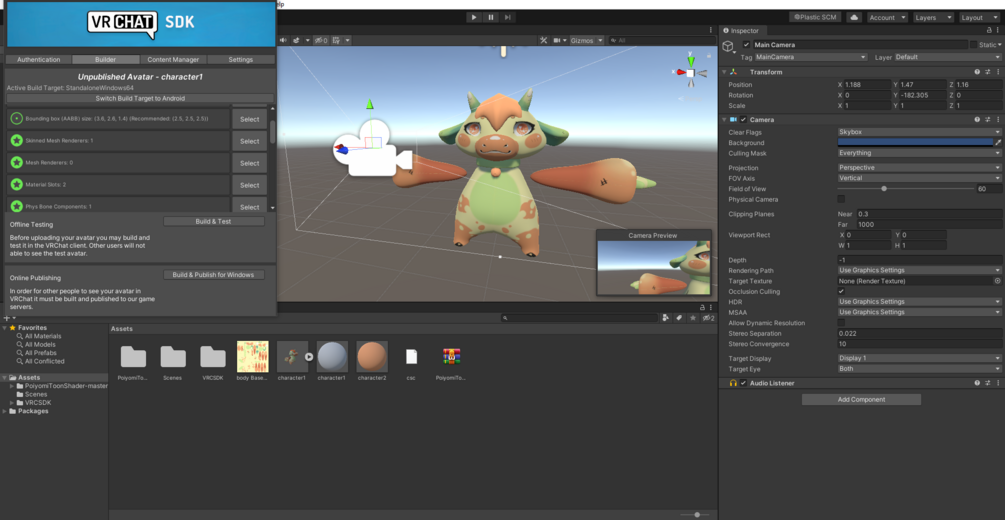Image resolution: width=1005 pixels, height=520 pixels.
Task: Open the Layers dropdown
Action: [x=931, y=17]
